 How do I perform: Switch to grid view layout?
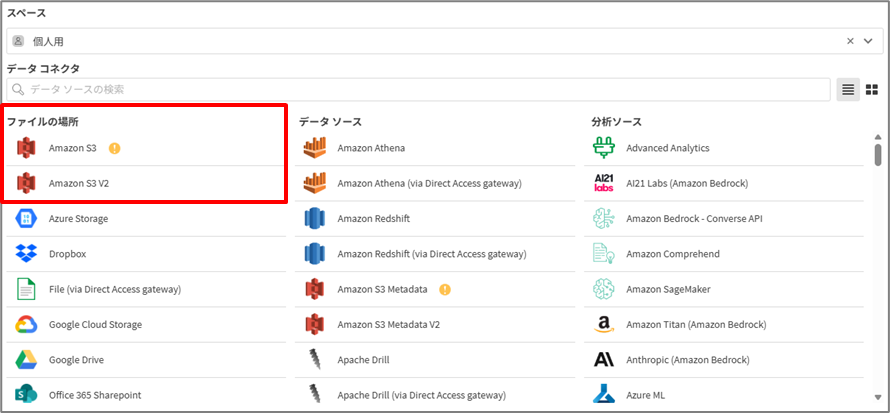[871, 90]
